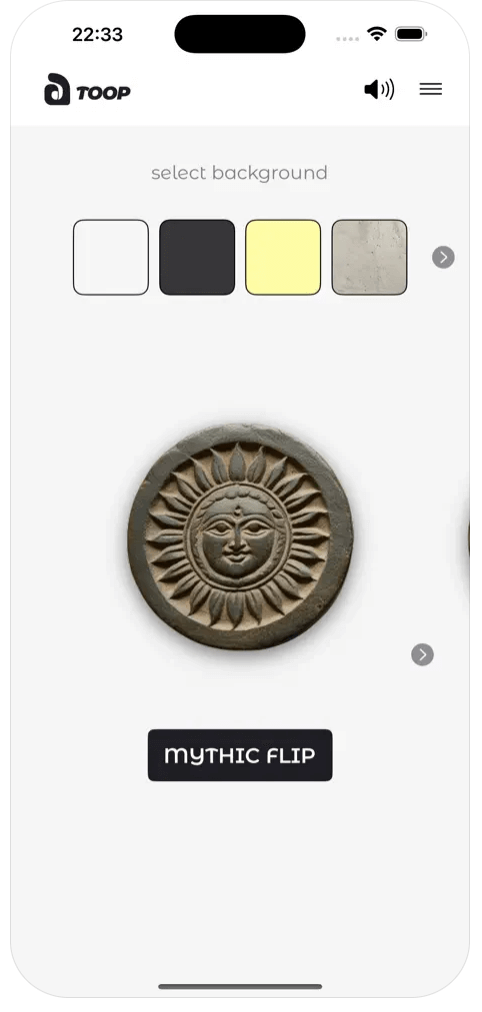The image size is (482, 1012).
Task: Tap the cellular signal dots icon
Action: point(346,39)
